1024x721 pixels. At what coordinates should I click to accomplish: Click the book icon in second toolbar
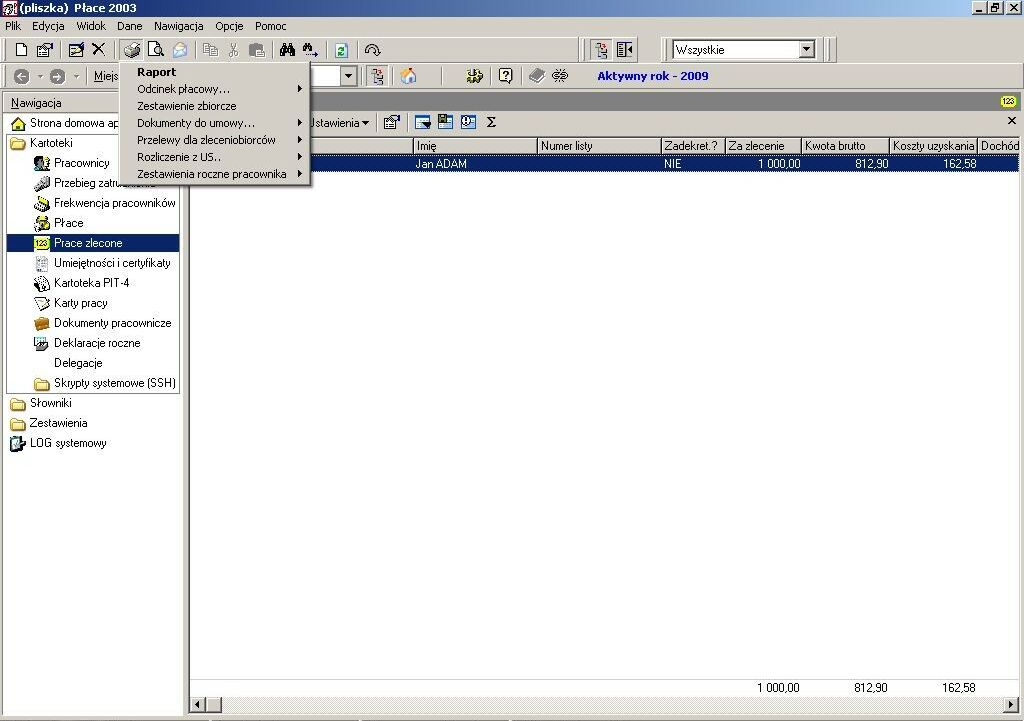click(x=537, y=76)
